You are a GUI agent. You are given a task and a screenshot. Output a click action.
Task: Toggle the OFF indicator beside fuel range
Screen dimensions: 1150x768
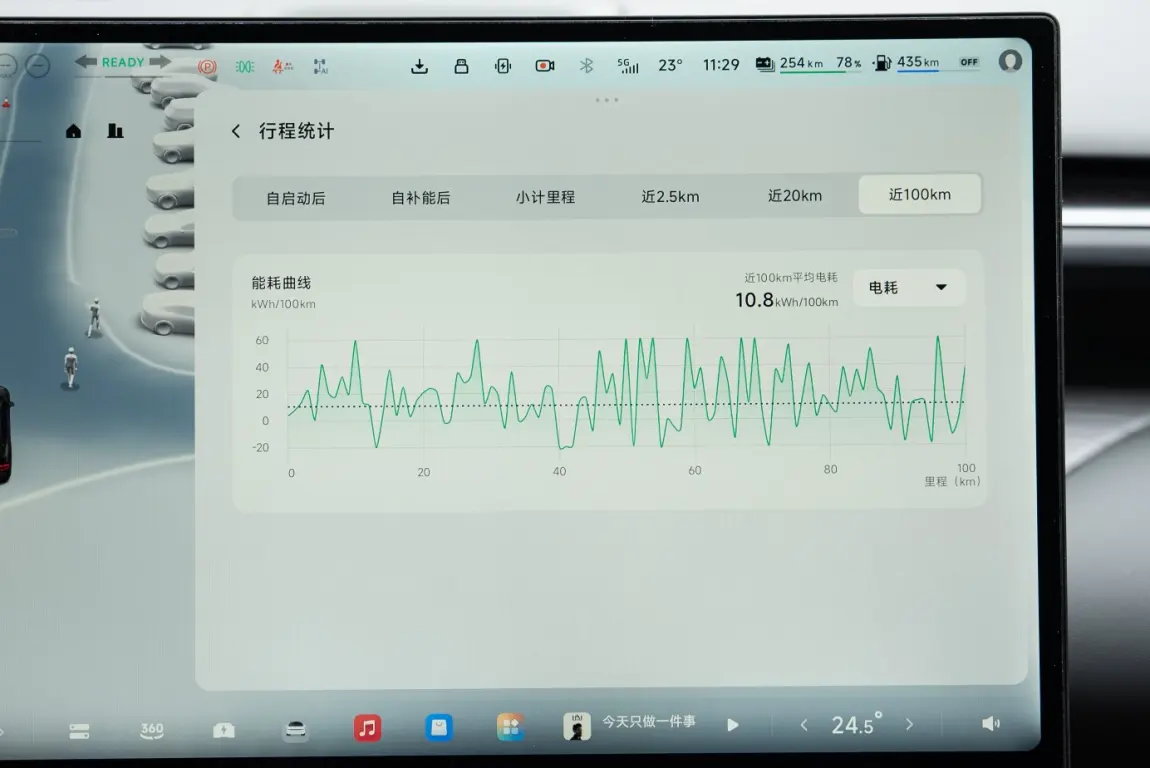click(x=968, y=62)
